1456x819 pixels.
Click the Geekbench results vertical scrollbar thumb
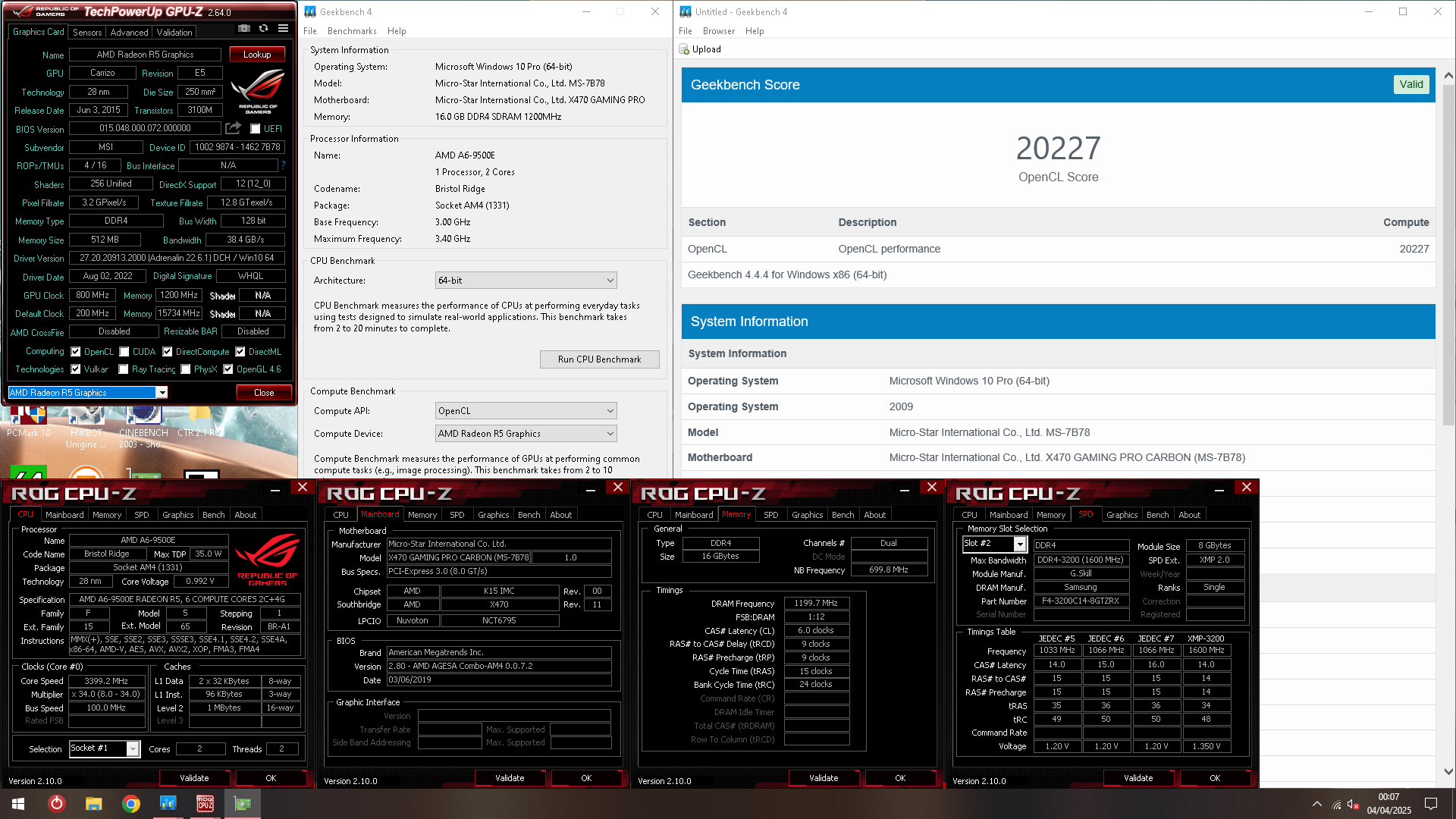[1448, 254]
